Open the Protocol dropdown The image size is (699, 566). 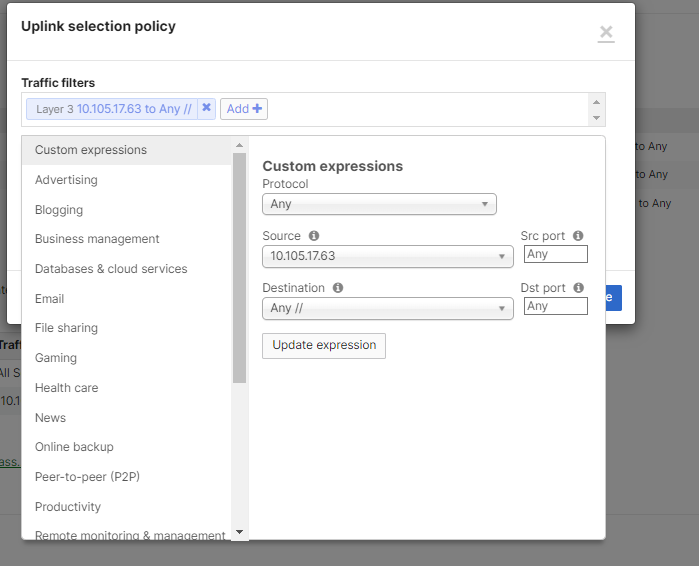click(379, 204)
